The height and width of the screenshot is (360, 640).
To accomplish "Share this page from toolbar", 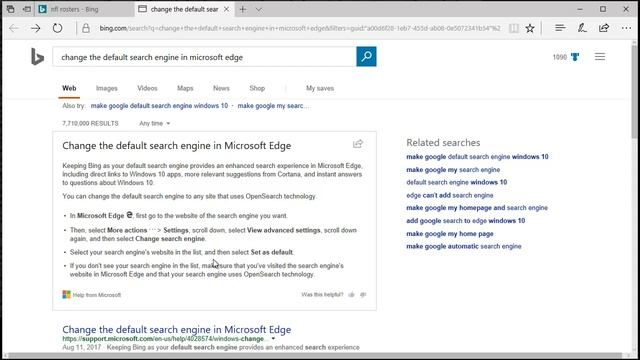I will (604, 28).
